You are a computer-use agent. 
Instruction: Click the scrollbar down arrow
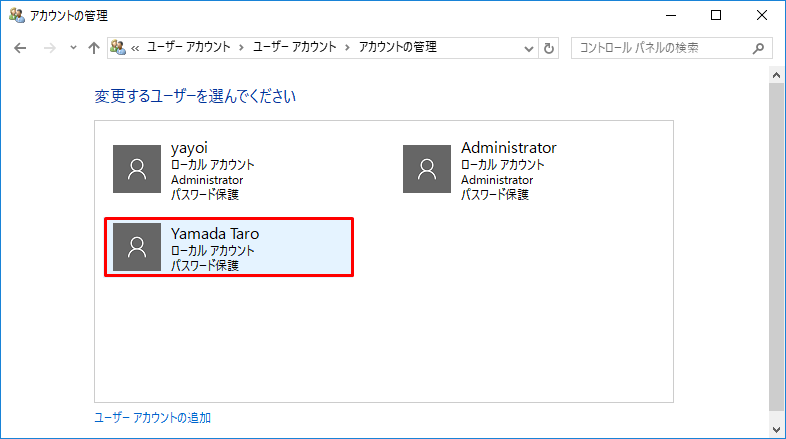pos(776,429)
